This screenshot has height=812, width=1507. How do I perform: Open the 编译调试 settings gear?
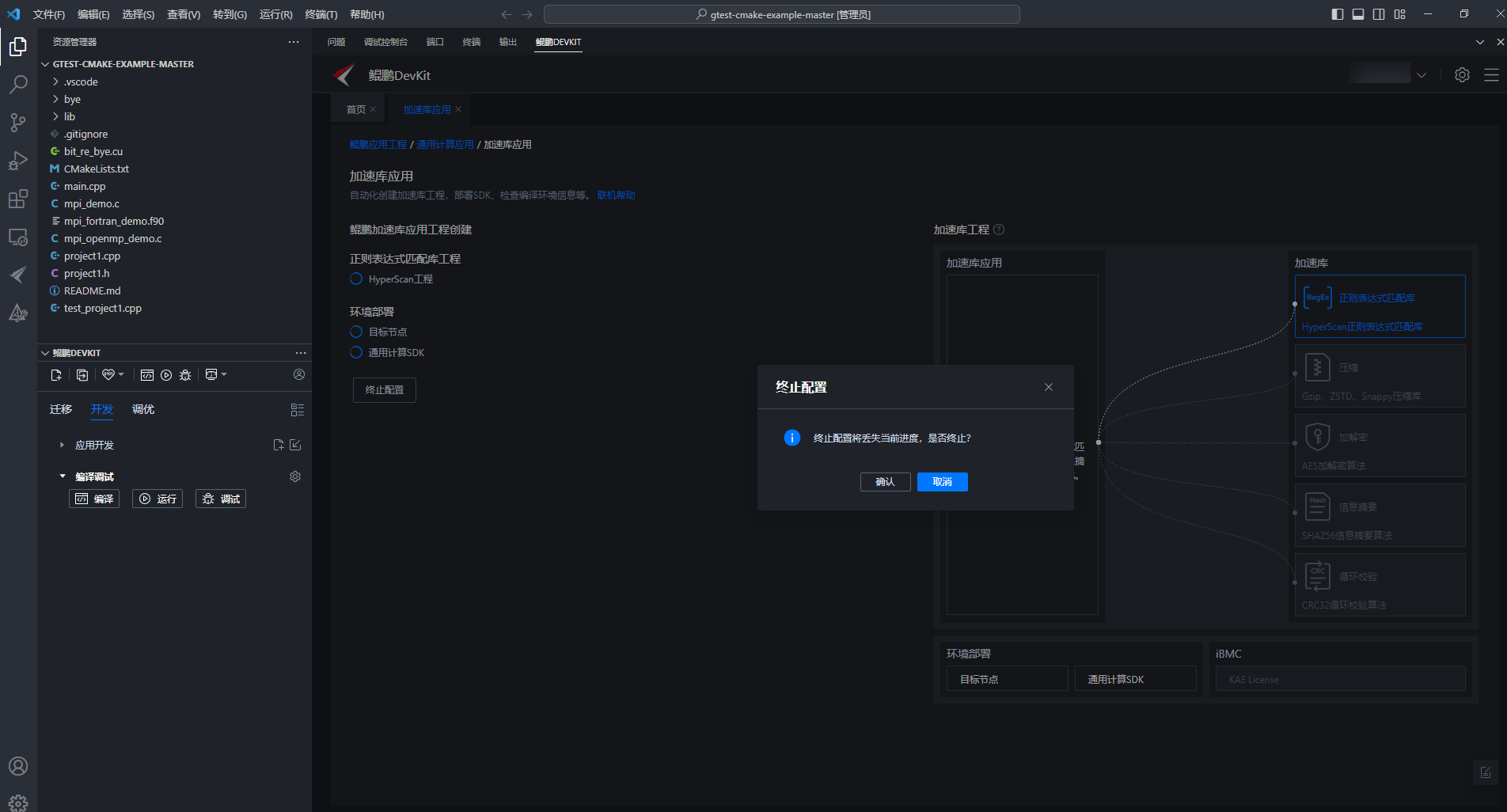click(295, 476)
